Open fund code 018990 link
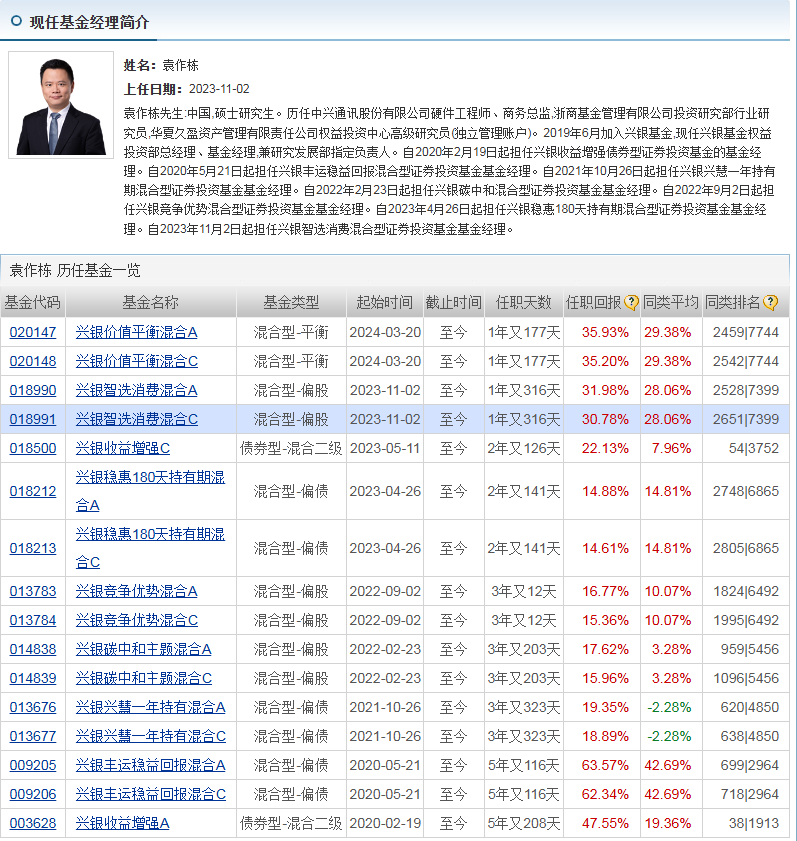The image size is (797, 841). pos(33,390)
